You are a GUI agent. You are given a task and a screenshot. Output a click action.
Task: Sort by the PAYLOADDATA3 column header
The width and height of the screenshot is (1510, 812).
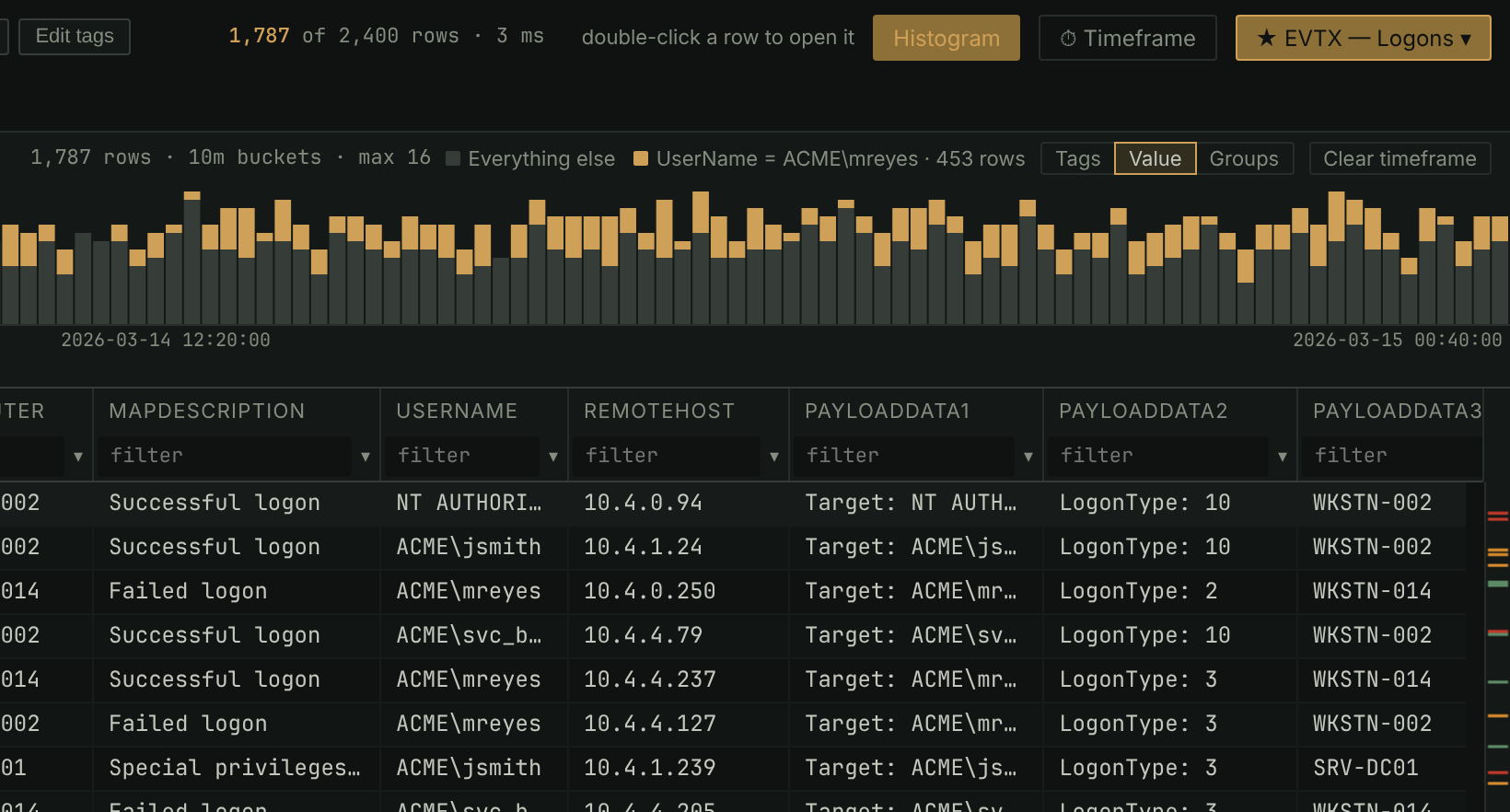point(1398,412)
